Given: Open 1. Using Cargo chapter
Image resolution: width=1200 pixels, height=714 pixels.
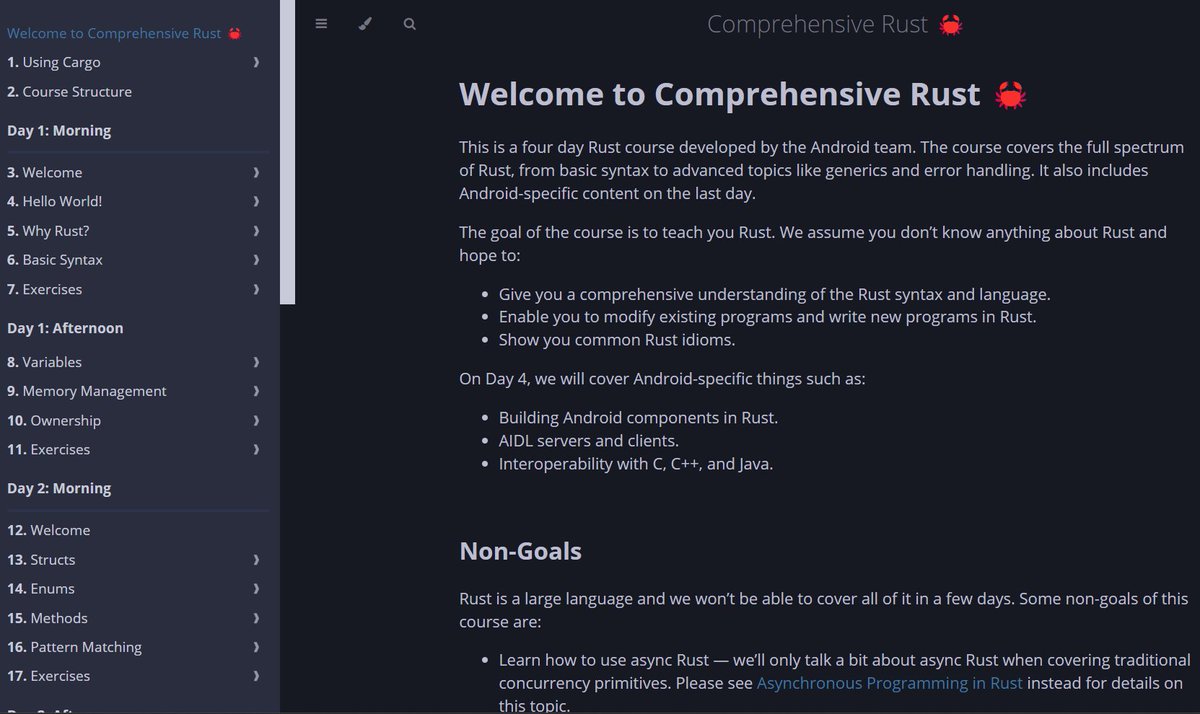Looking at the screenshot, I should [54, 62].
